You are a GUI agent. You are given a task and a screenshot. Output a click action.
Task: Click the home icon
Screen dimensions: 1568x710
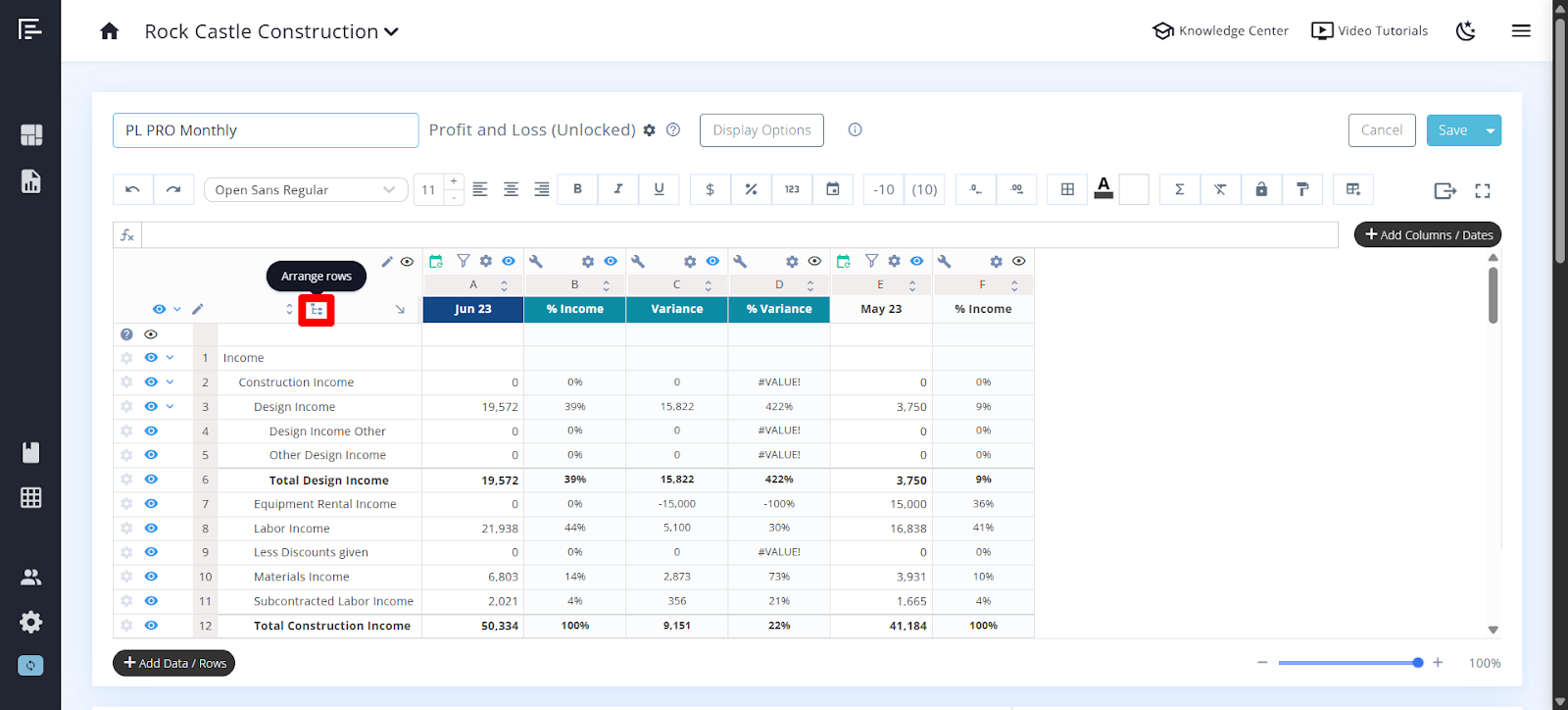coord(110,31)
